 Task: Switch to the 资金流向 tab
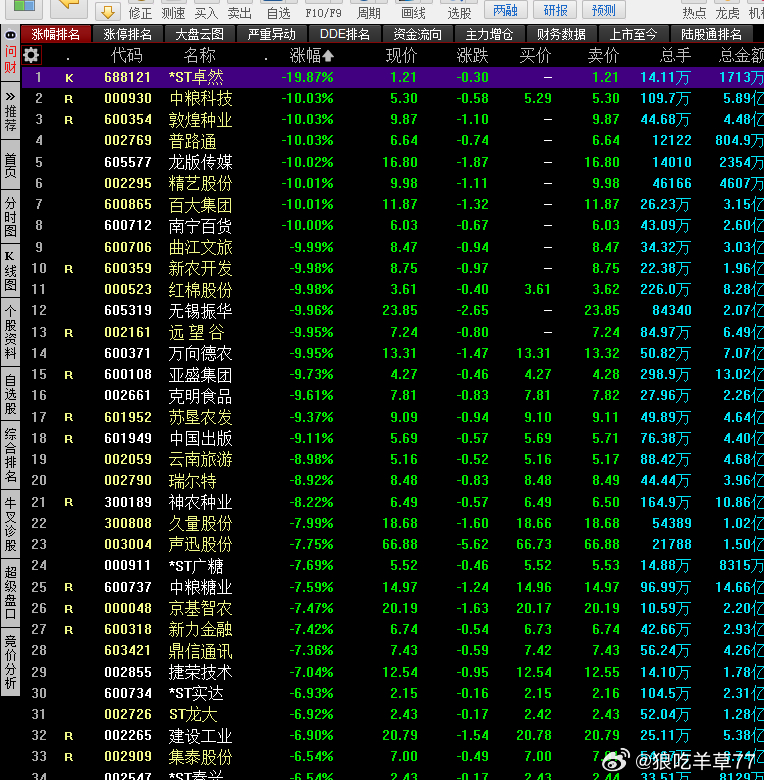(x=417, y=34)
